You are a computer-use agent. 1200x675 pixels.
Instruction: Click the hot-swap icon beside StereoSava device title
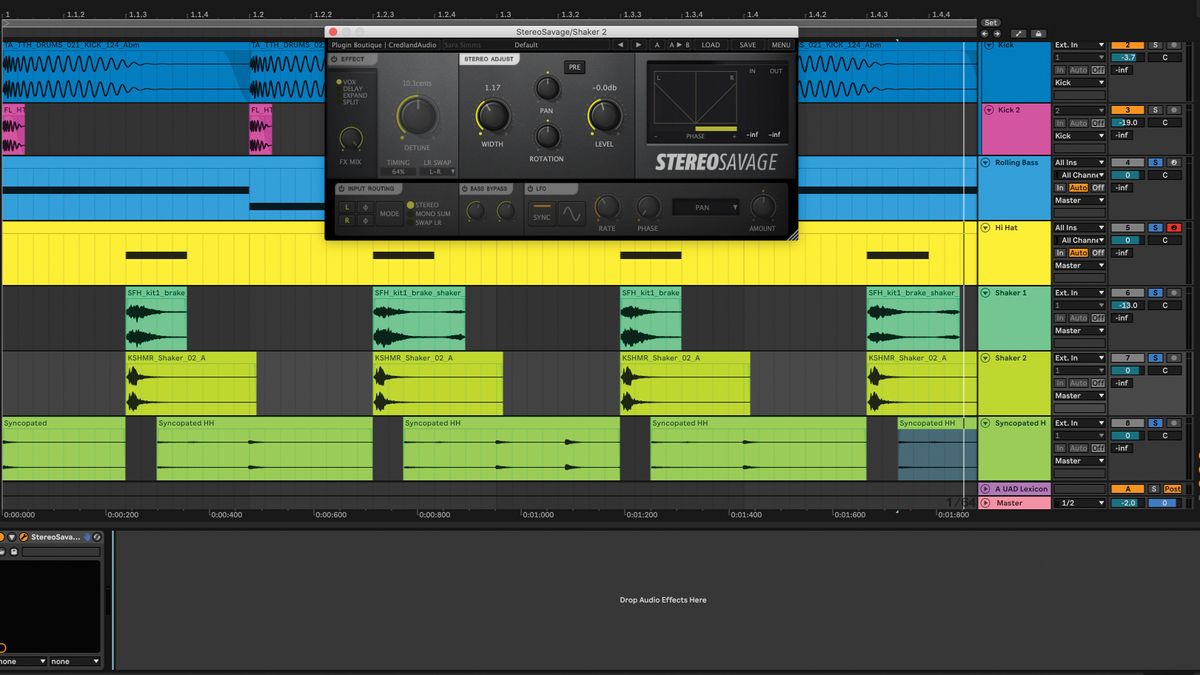coord(97,537)
